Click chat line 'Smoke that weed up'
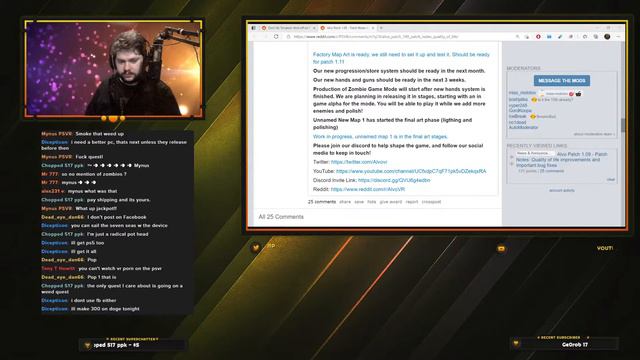The height and width of the screenshot is (360, 640). [100, 134]
